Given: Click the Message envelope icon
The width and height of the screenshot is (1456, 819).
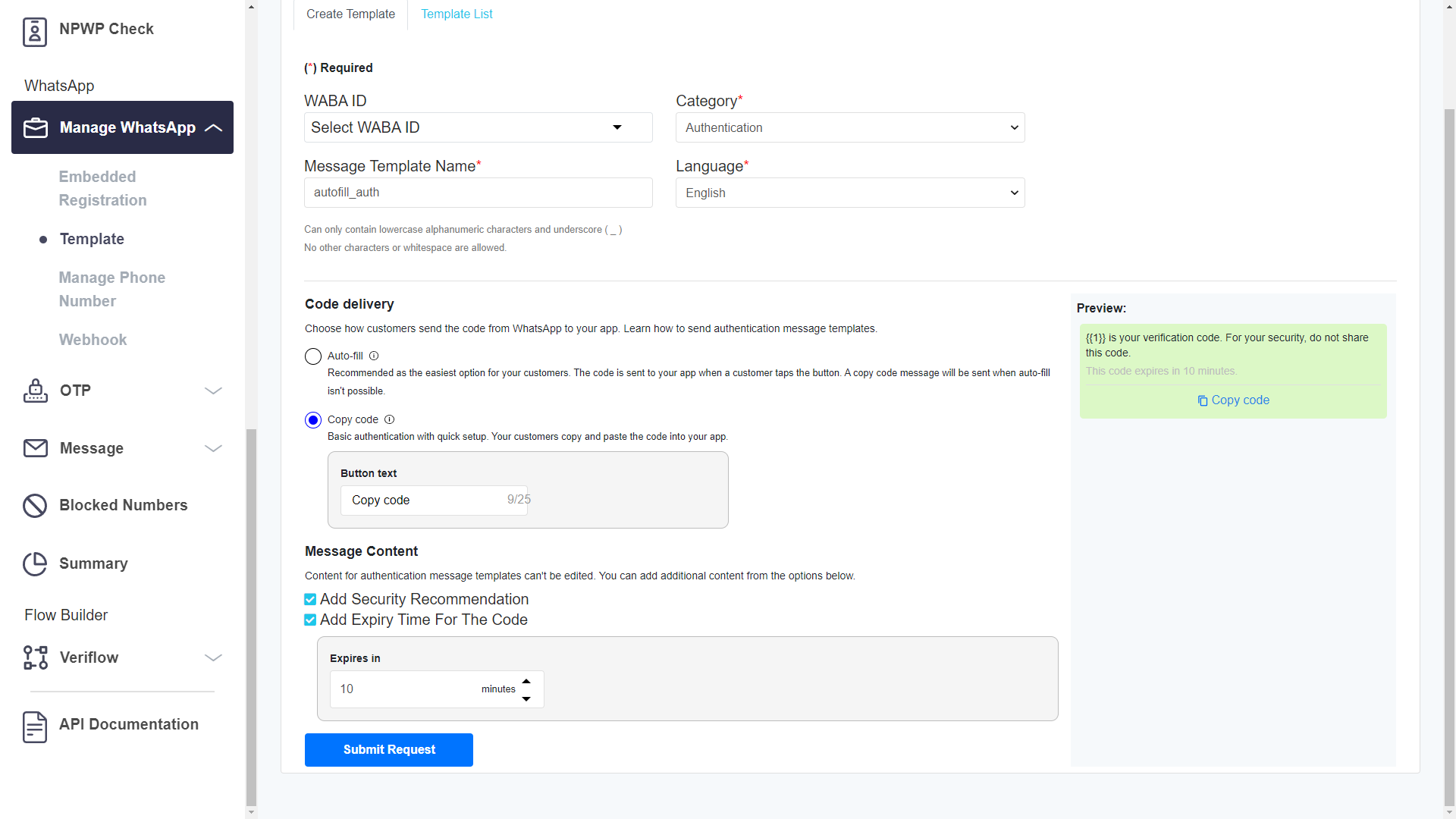Looking at the screenshot, I should coord(35,448).
